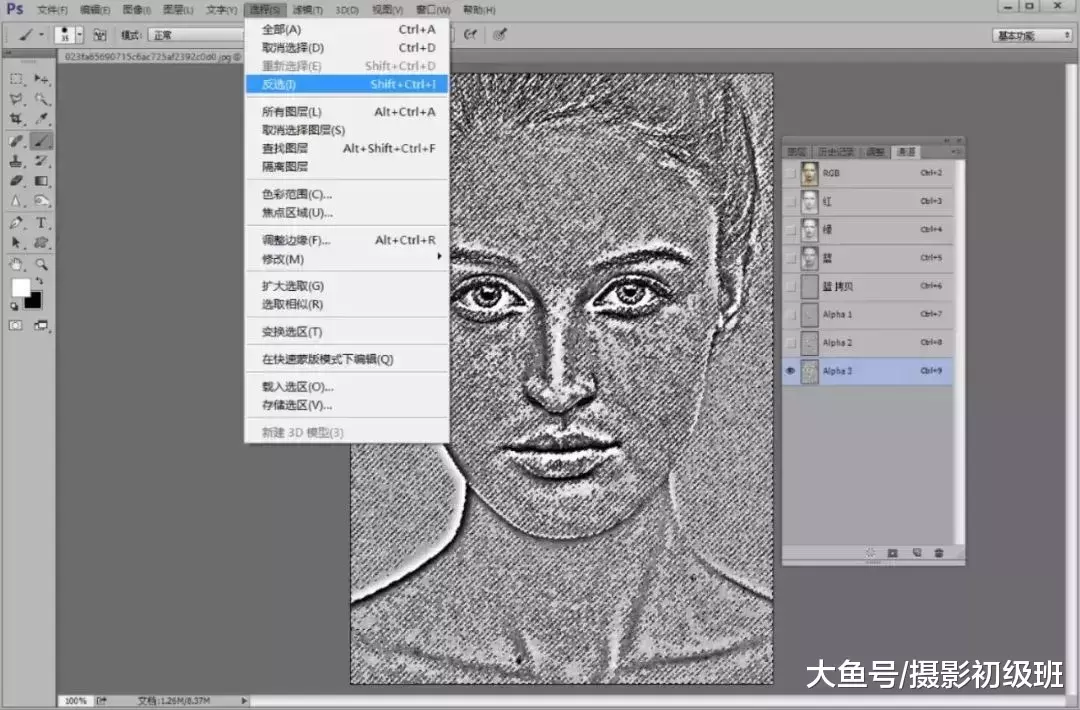Select the Hand tool
Image resolution: width=1080 pixels, height=710 pixels.
point(17,264)
